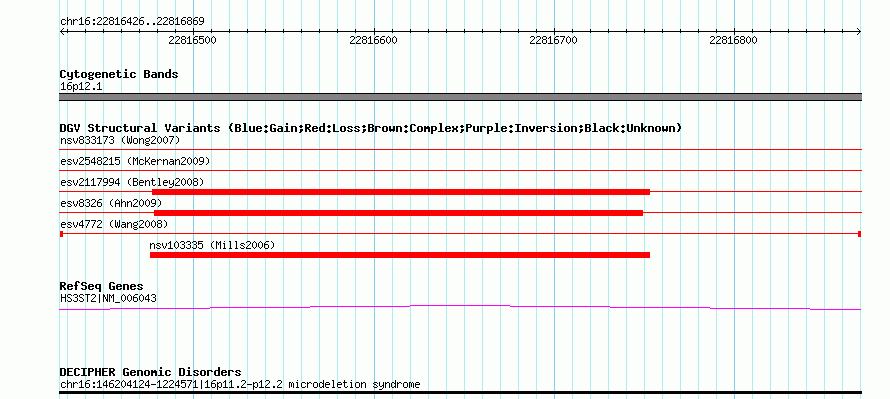Click the DGV Structural Variants track heading

click(x=371, y=128)
